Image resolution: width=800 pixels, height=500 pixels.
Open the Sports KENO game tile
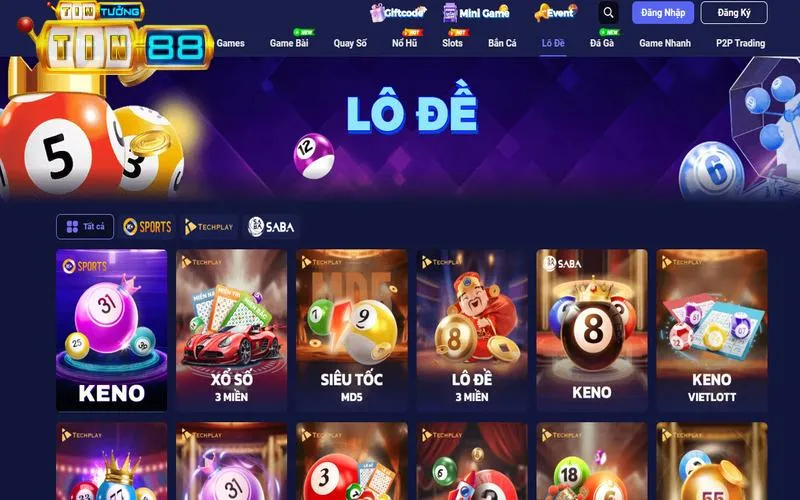coord(111,330)
